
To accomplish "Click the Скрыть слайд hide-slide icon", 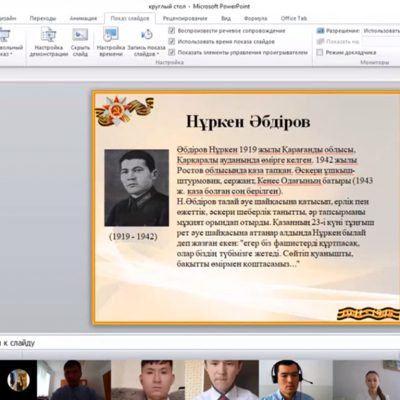I will click(80, 35).
